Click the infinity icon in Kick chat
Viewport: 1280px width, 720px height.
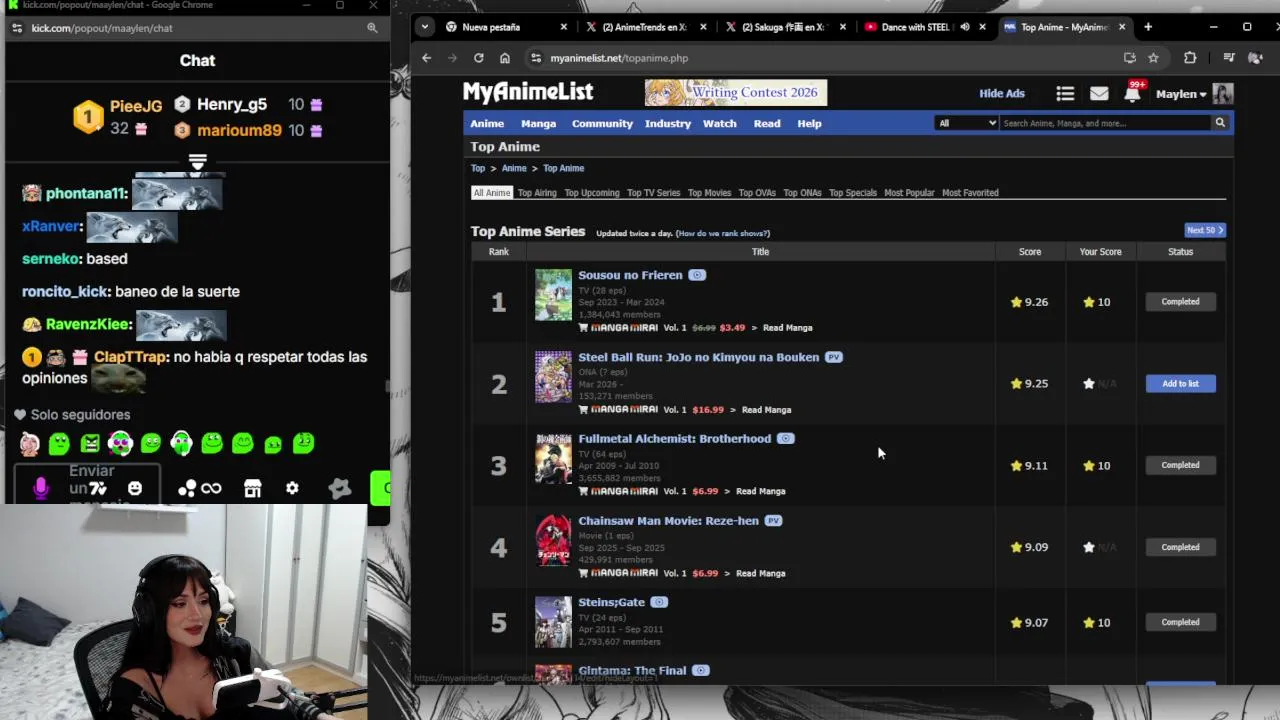pyautogui.click(x=211, y=488)
